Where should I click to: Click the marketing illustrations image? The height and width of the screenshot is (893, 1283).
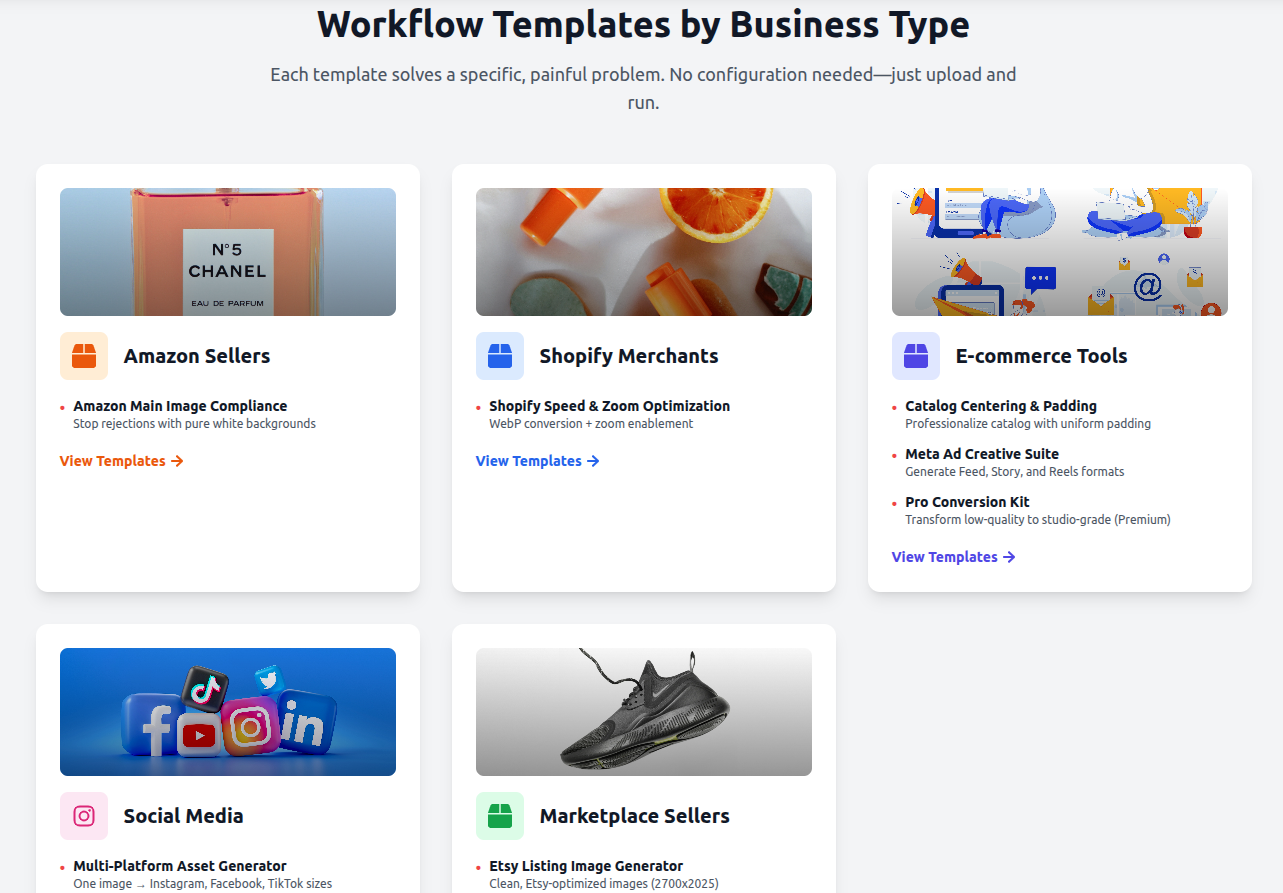(1060, 252)
